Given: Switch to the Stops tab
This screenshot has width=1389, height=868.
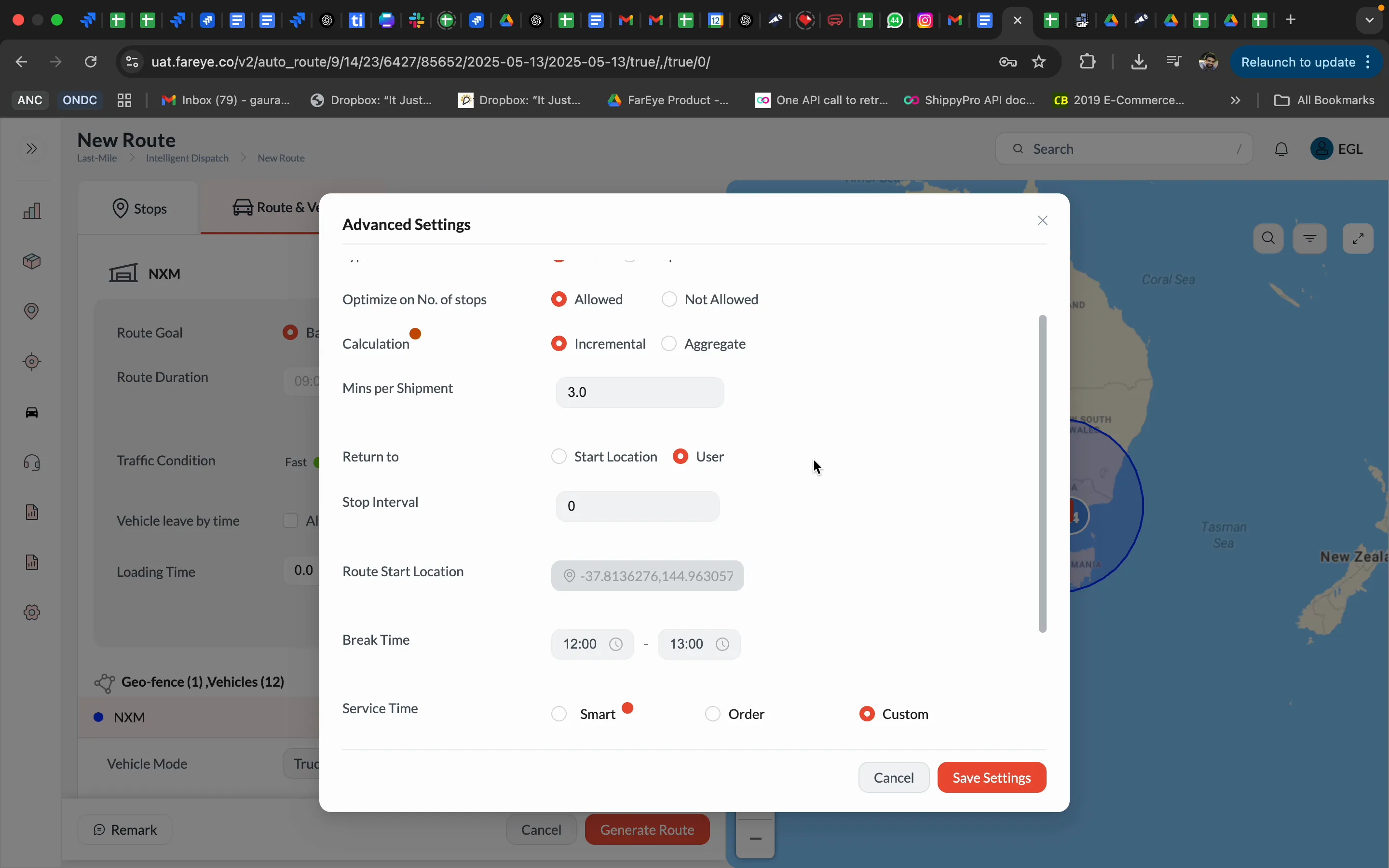Looking at the screenshot, I should click(x=139, y=208).
